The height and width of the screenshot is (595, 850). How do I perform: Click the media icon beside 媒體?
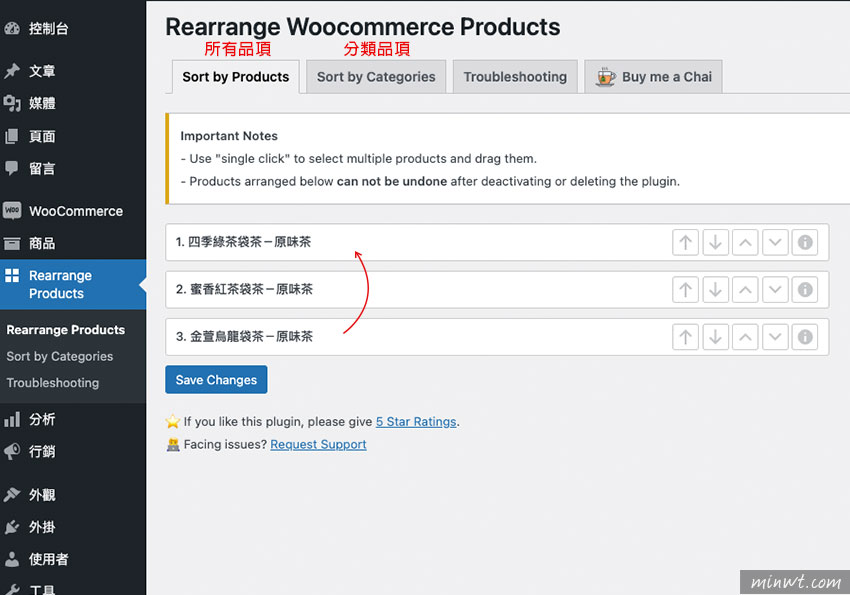(12, 103)
